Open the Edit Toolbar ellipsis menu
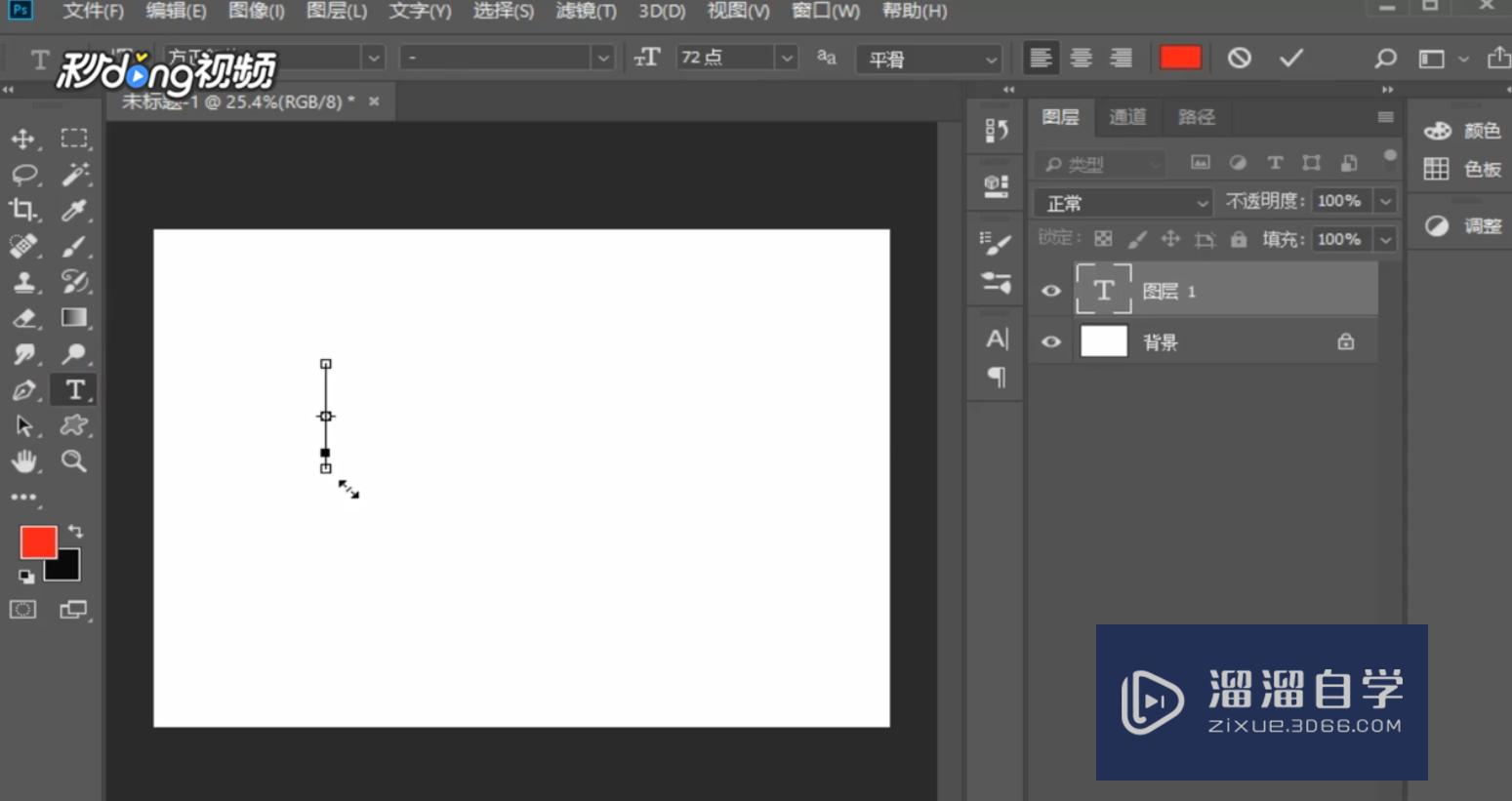1512x801 pixels. tap(23, 498)
